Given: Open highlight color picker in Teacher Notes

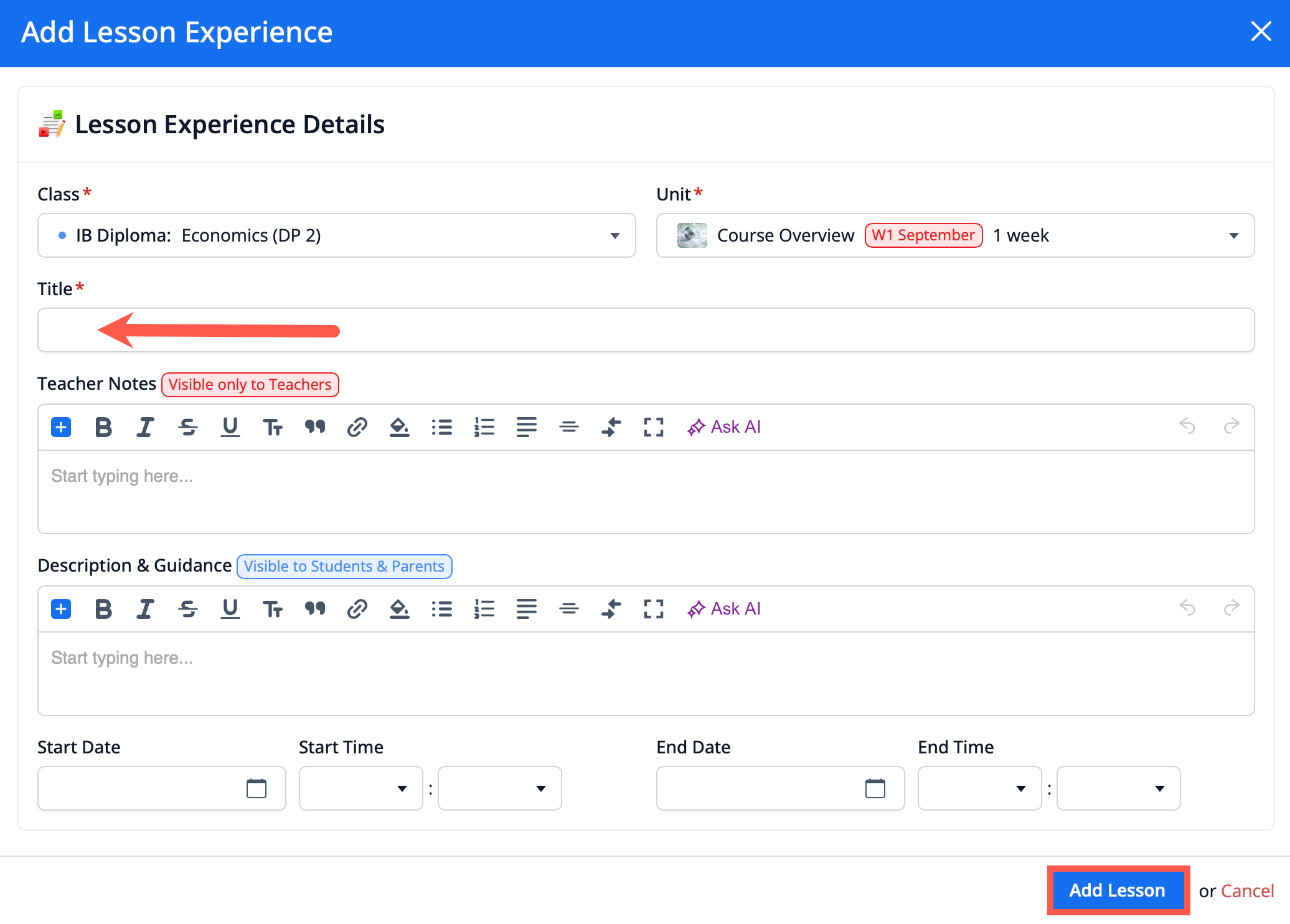Looking at the screenshot, I should point(399,427).
